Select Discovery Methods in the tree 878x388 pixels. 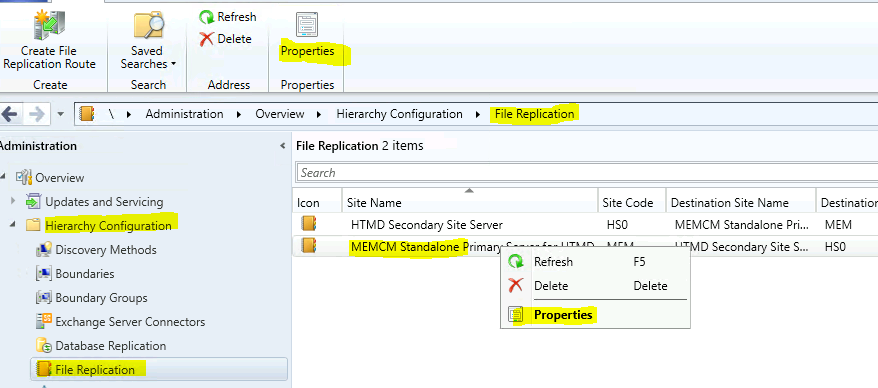[x=106, y=250]
